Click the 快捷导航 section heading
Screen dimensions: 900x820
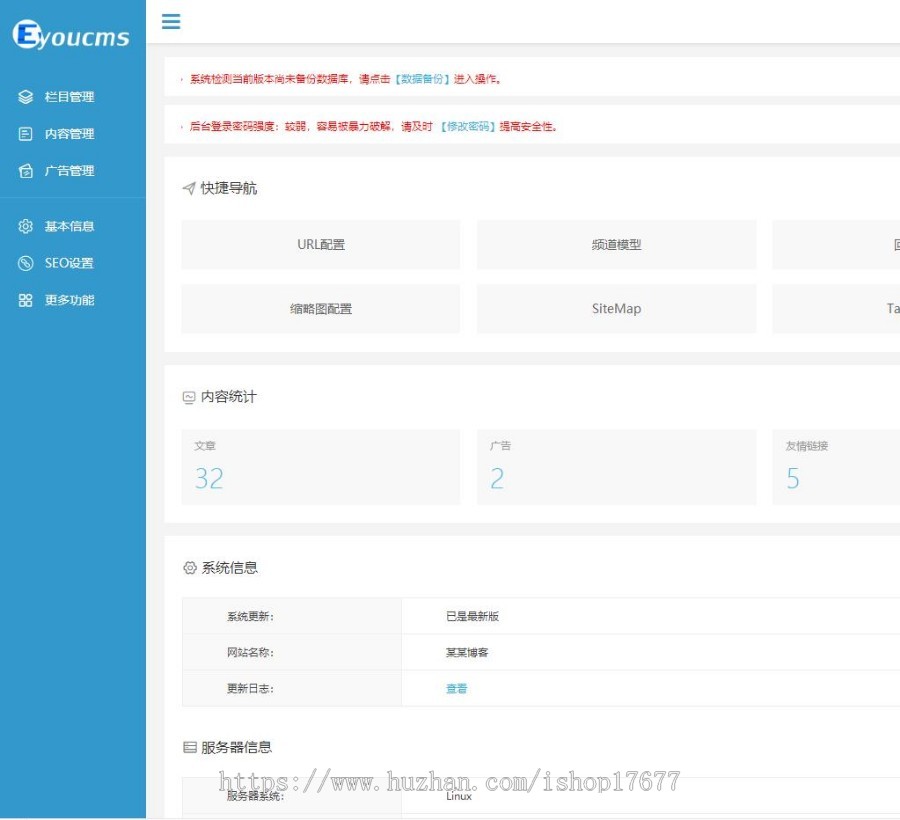(228, 188)
